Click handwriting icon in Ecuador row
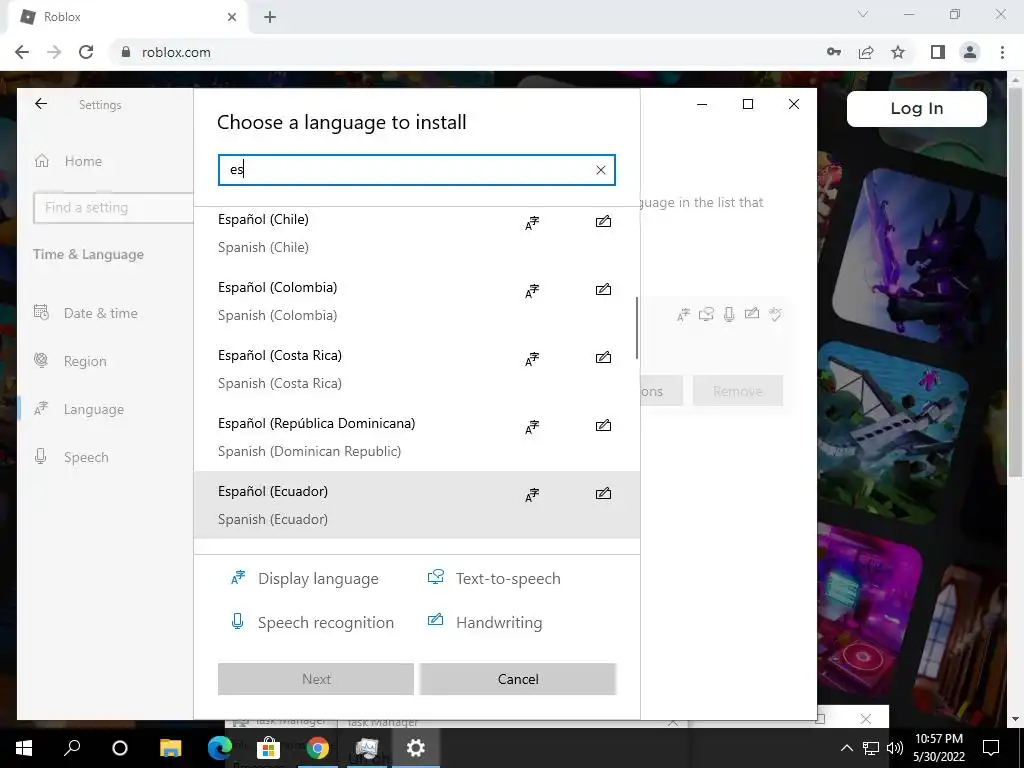The width and height of the screenshot is (1024, 768). coord(603,493)
